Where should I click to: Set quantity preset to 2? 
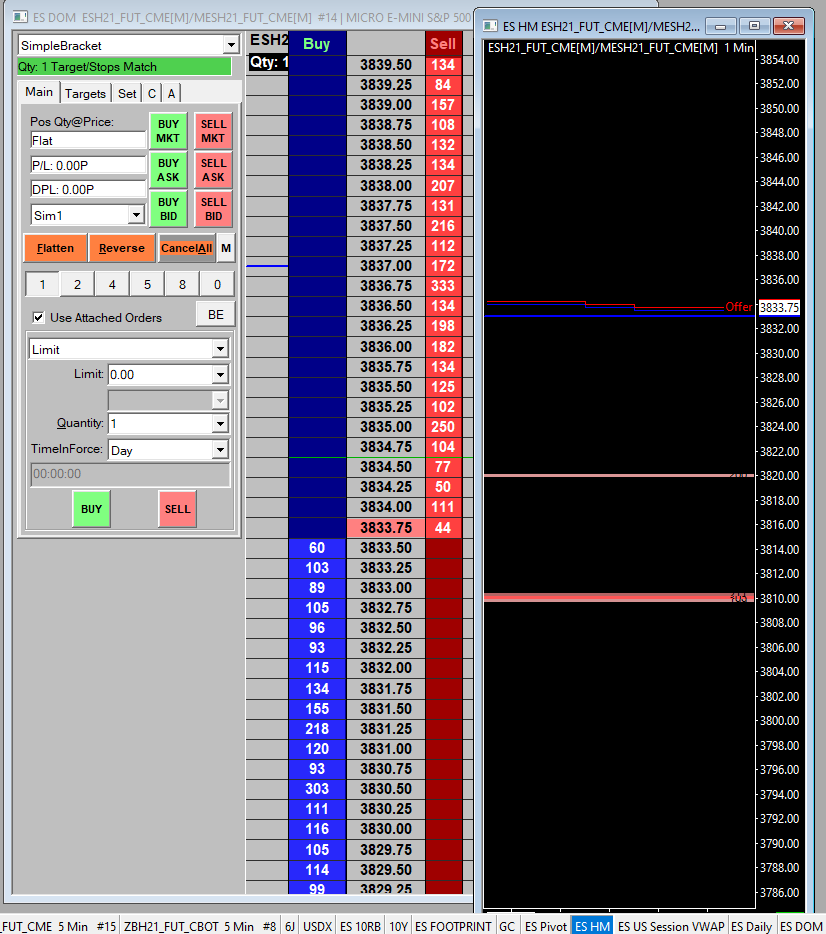[x=77, y=285]
